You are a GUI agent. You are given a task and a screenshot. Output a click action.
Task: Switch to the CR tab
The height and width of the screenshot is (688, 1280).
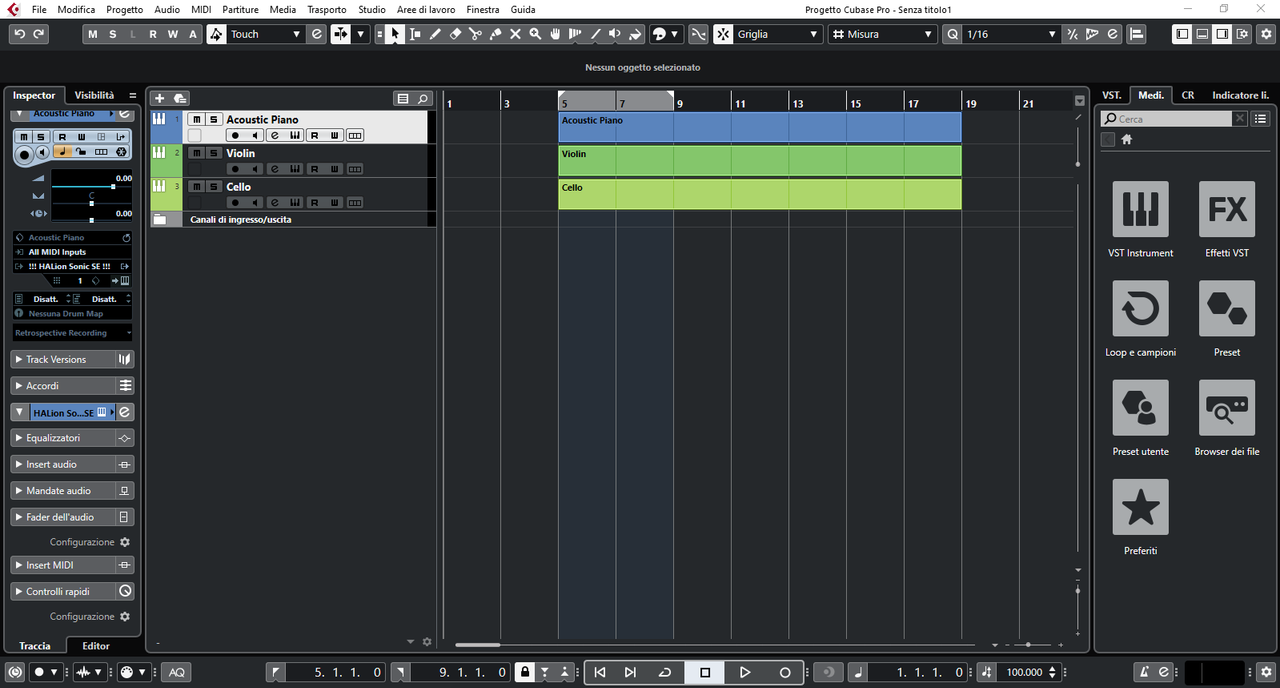coord(1188,95)
